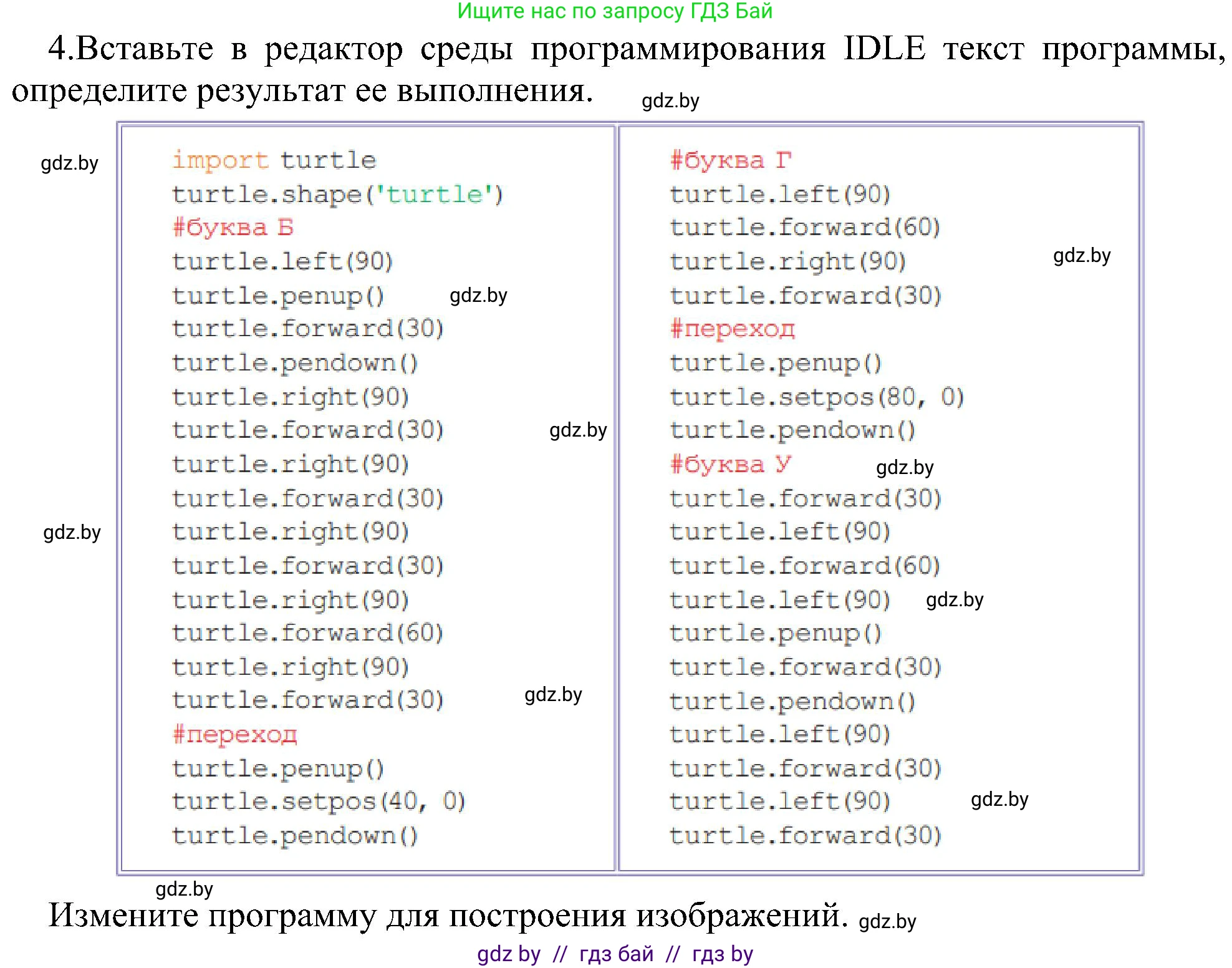The width and height of the screenshot is (1232, 968).
Task: Click the "Измените программу для построения изображений" sentence
Action: pyautogui.click(x=448, y=916)
